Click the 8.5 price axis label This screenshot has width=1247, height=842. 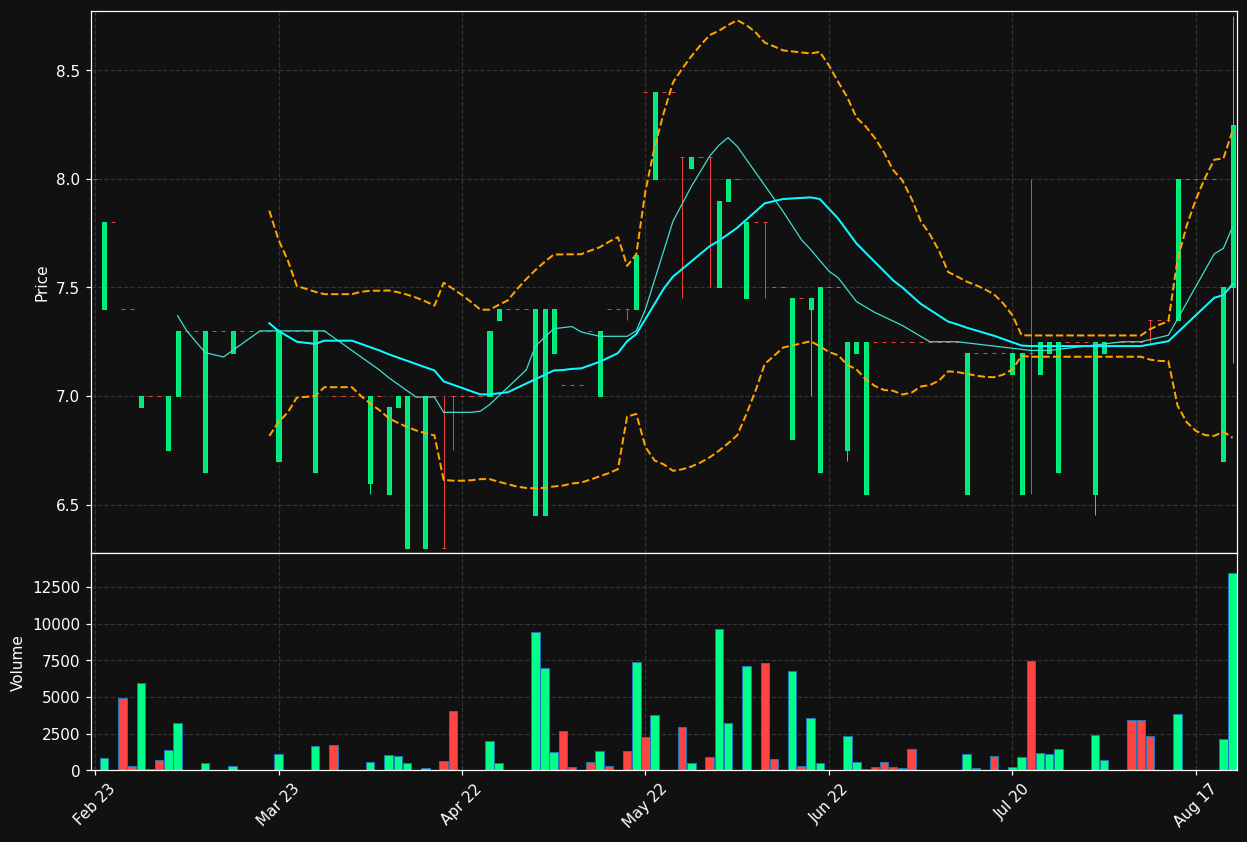(69, 71)
